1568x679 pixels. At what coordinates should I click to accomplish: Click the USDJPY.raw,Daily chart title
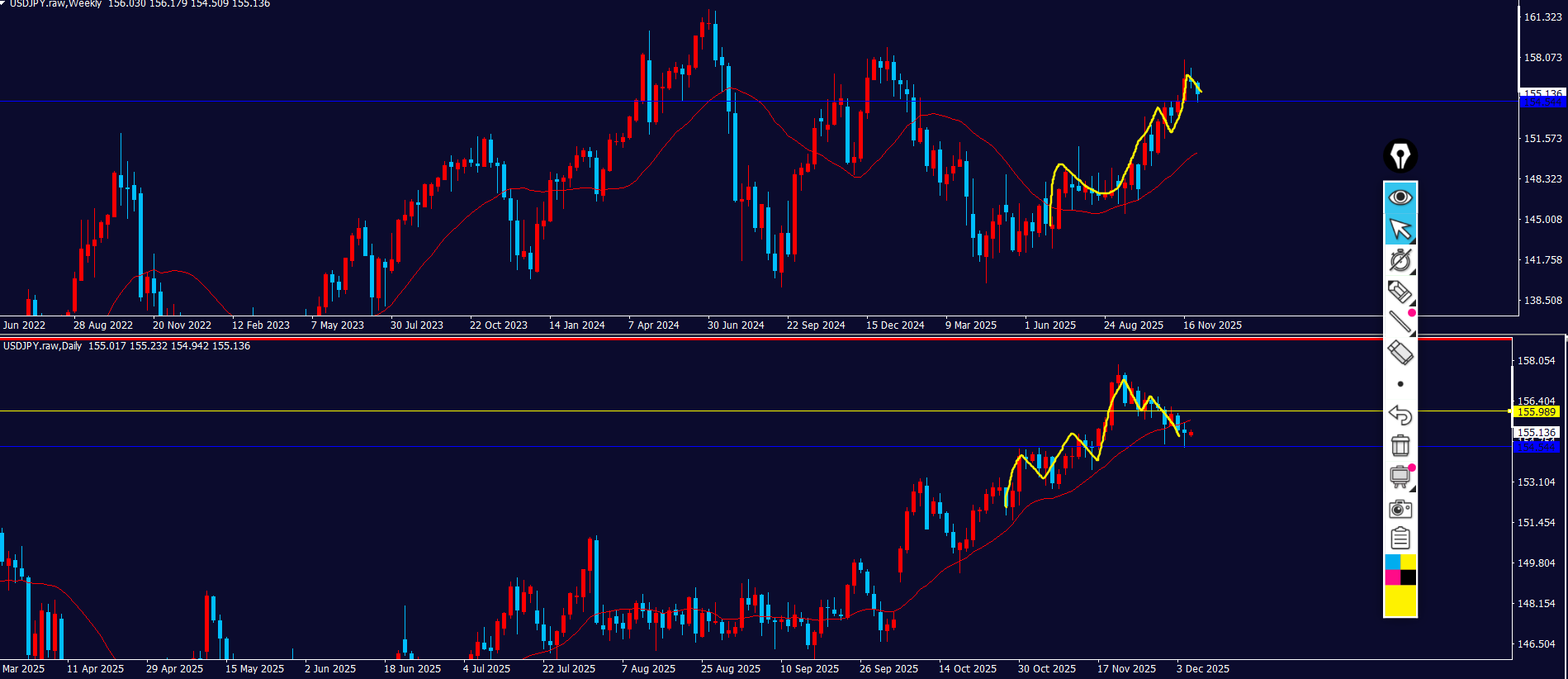tap(43, 346)
